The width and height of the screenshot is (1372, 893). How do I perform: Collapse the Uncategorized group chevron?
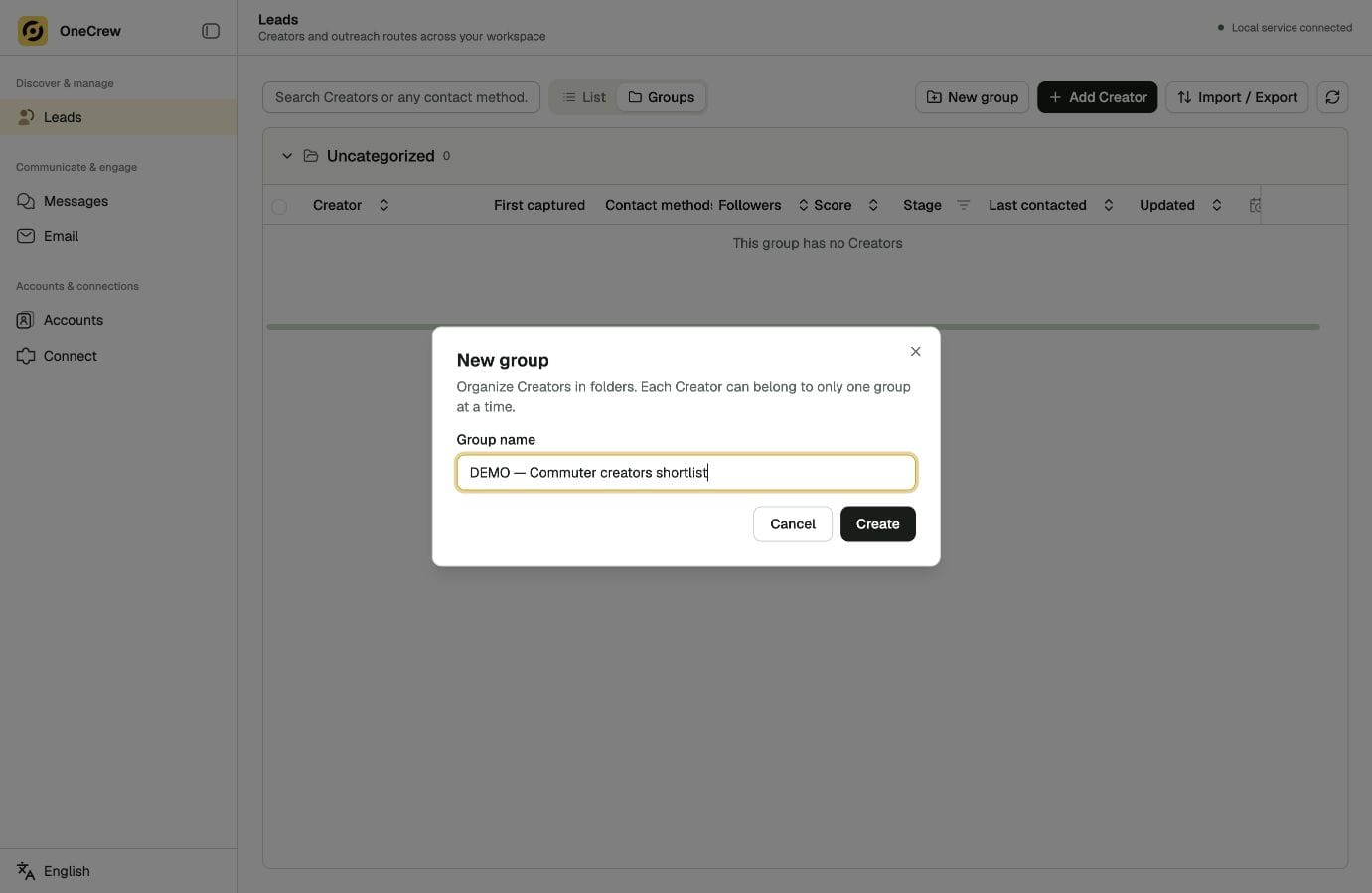(x=287, y=156)
